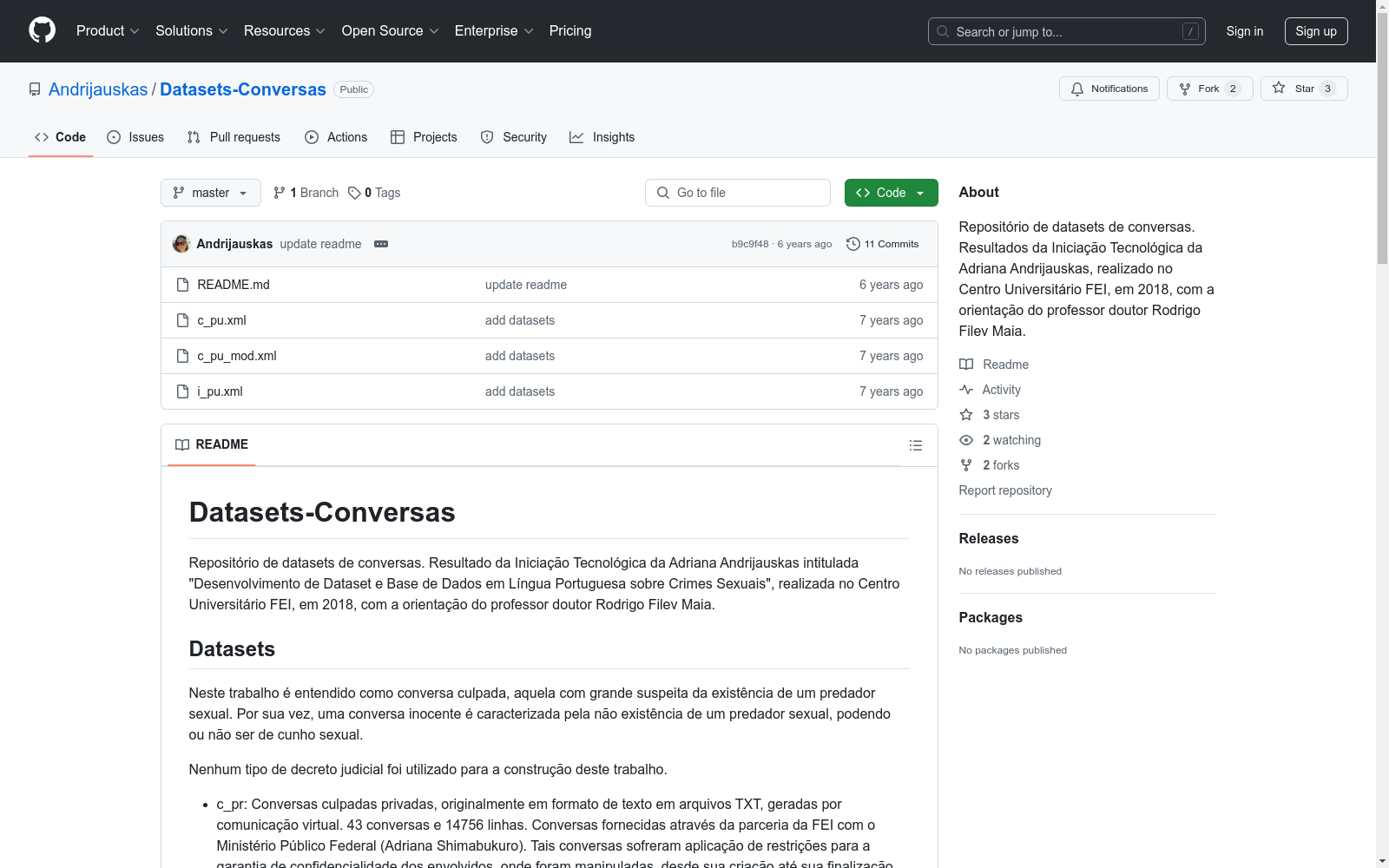Image resolution: width=1389 pixels, height=868 pixels.
Task: Switch to the Issues tab
Action: (135, 137)
